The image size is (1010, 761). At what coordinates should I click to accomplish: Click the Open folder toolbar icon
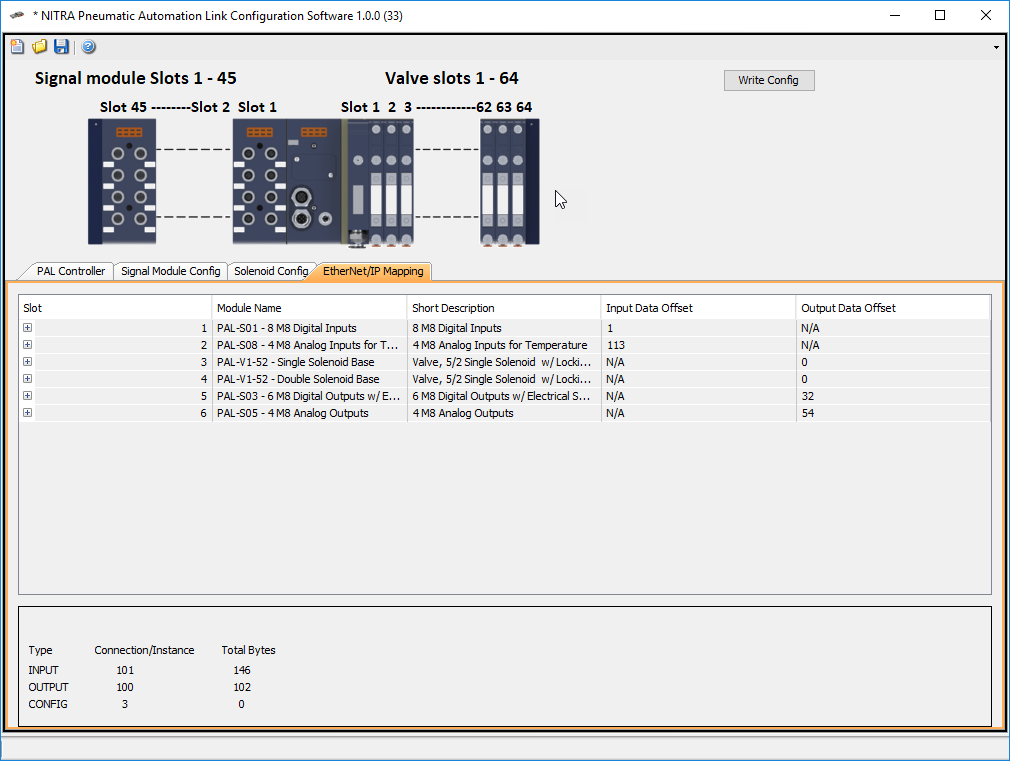tap(39, 46)
